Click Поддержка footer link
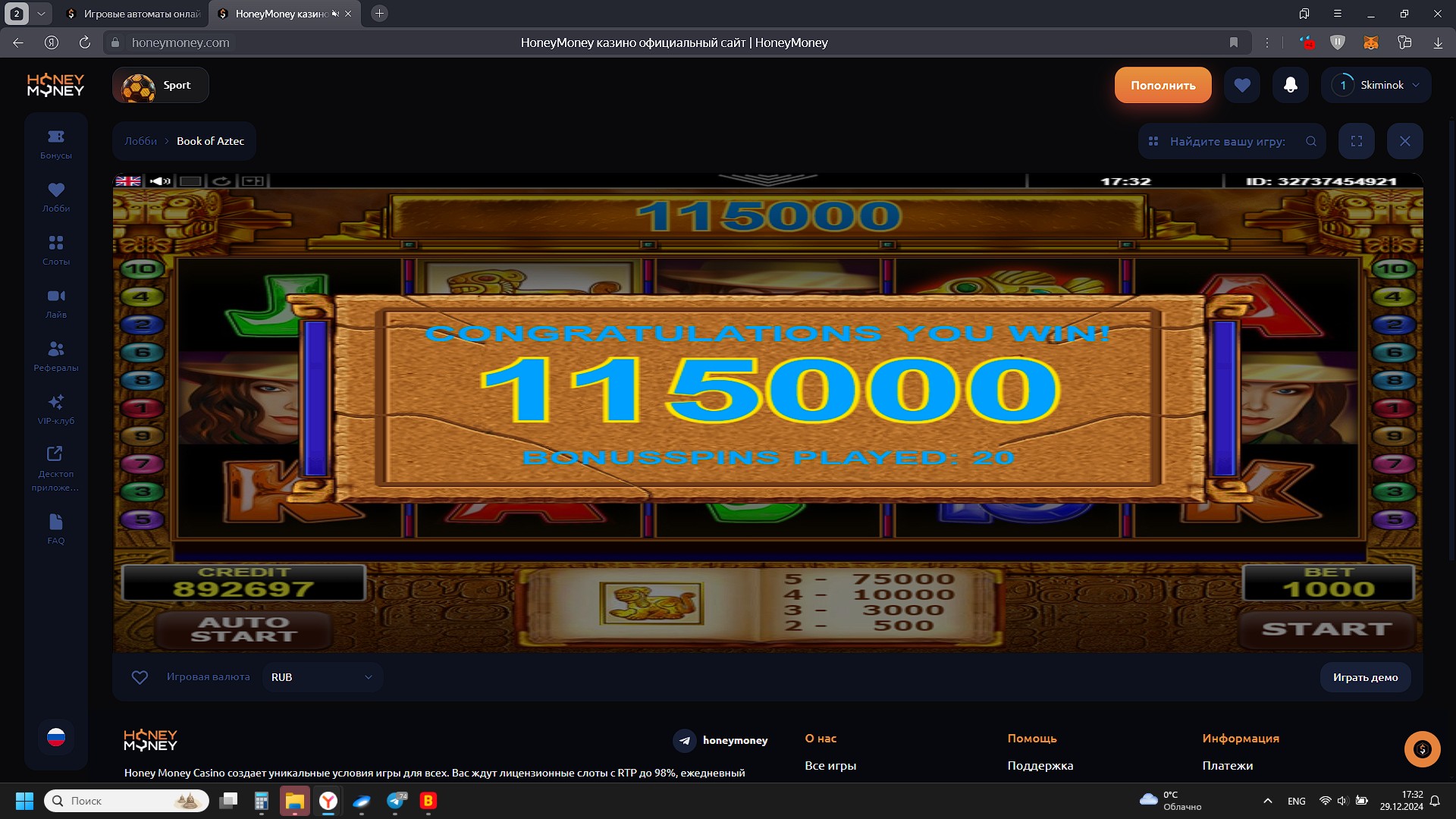This screenshot has height=819, width=1456. [x=1040, y=765]
